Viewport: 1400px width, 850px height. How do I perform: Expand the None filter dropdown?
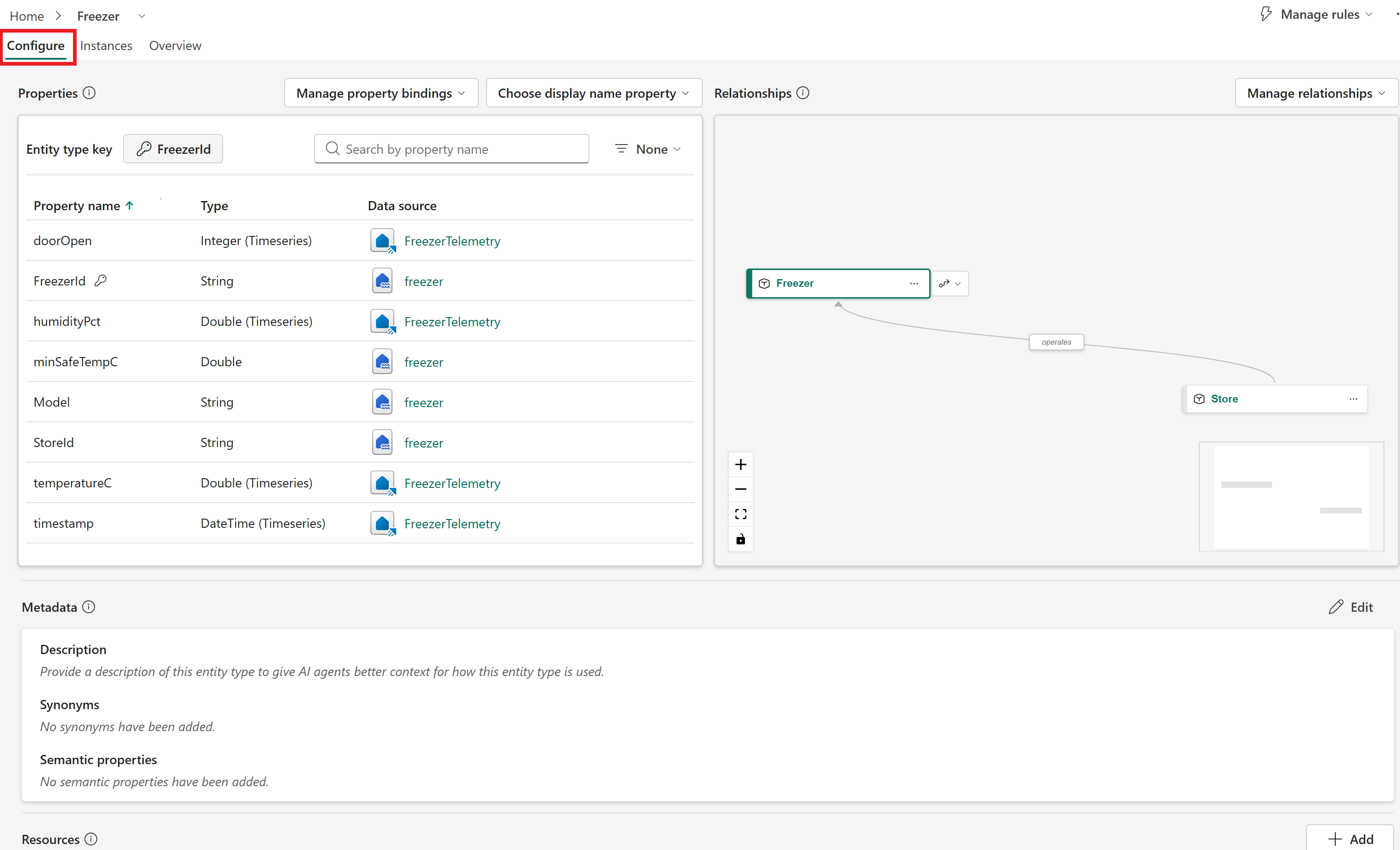point(648,149)
